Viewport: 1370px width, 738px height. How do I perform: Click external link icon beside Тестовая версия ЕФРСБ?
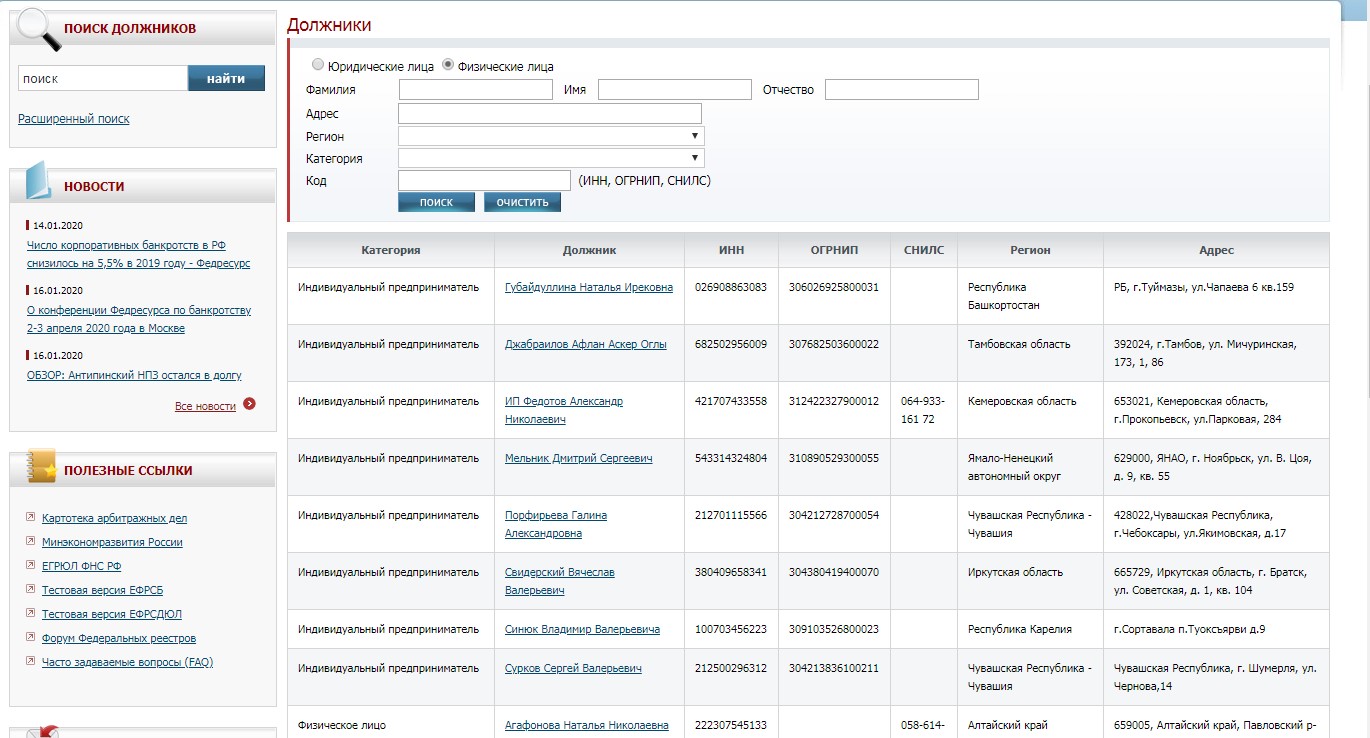point(32,590)
